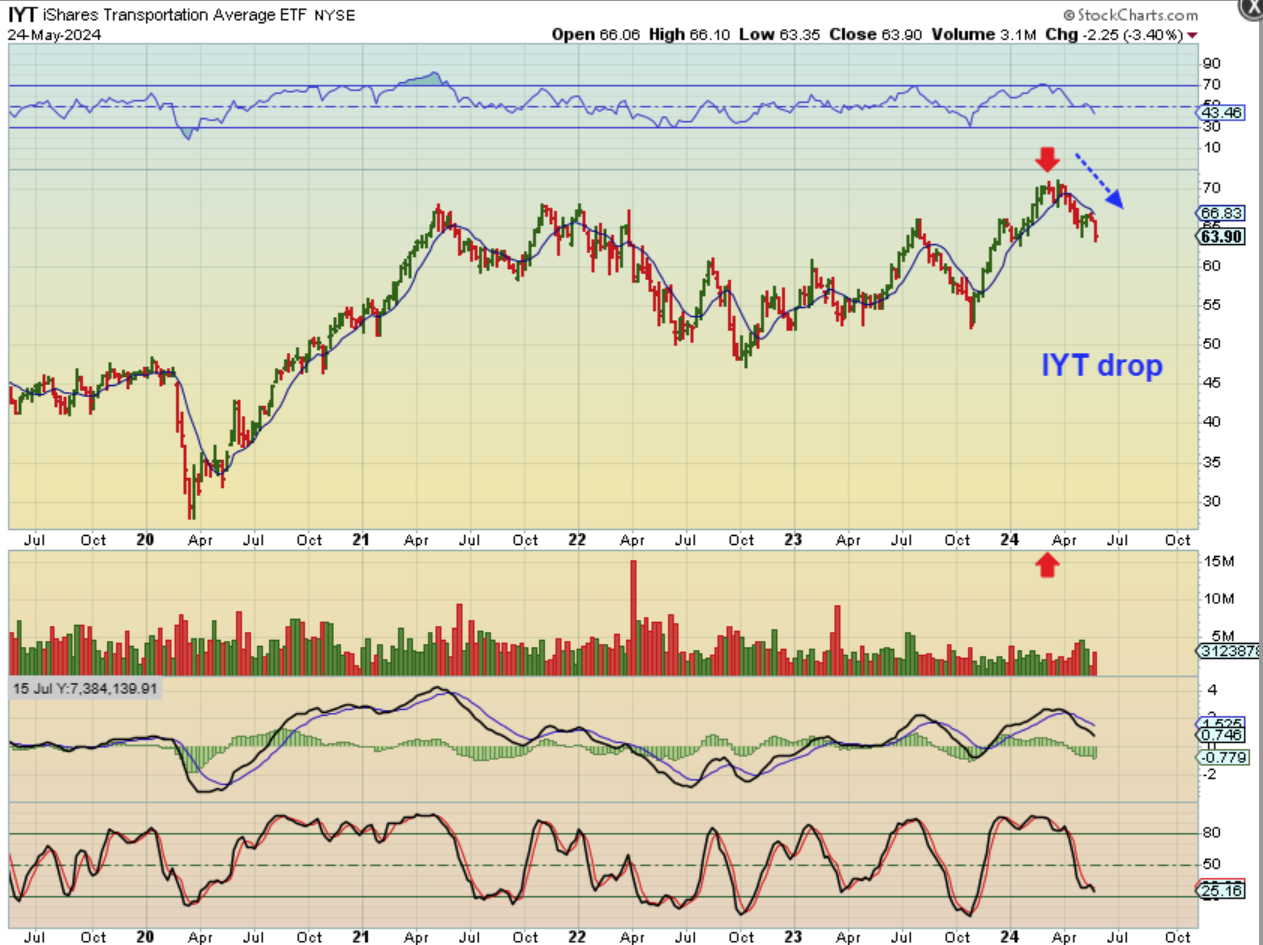
Task: Click the RSI reading 43.46 label
Action: pyautogui.click(x=1222, y=113)
